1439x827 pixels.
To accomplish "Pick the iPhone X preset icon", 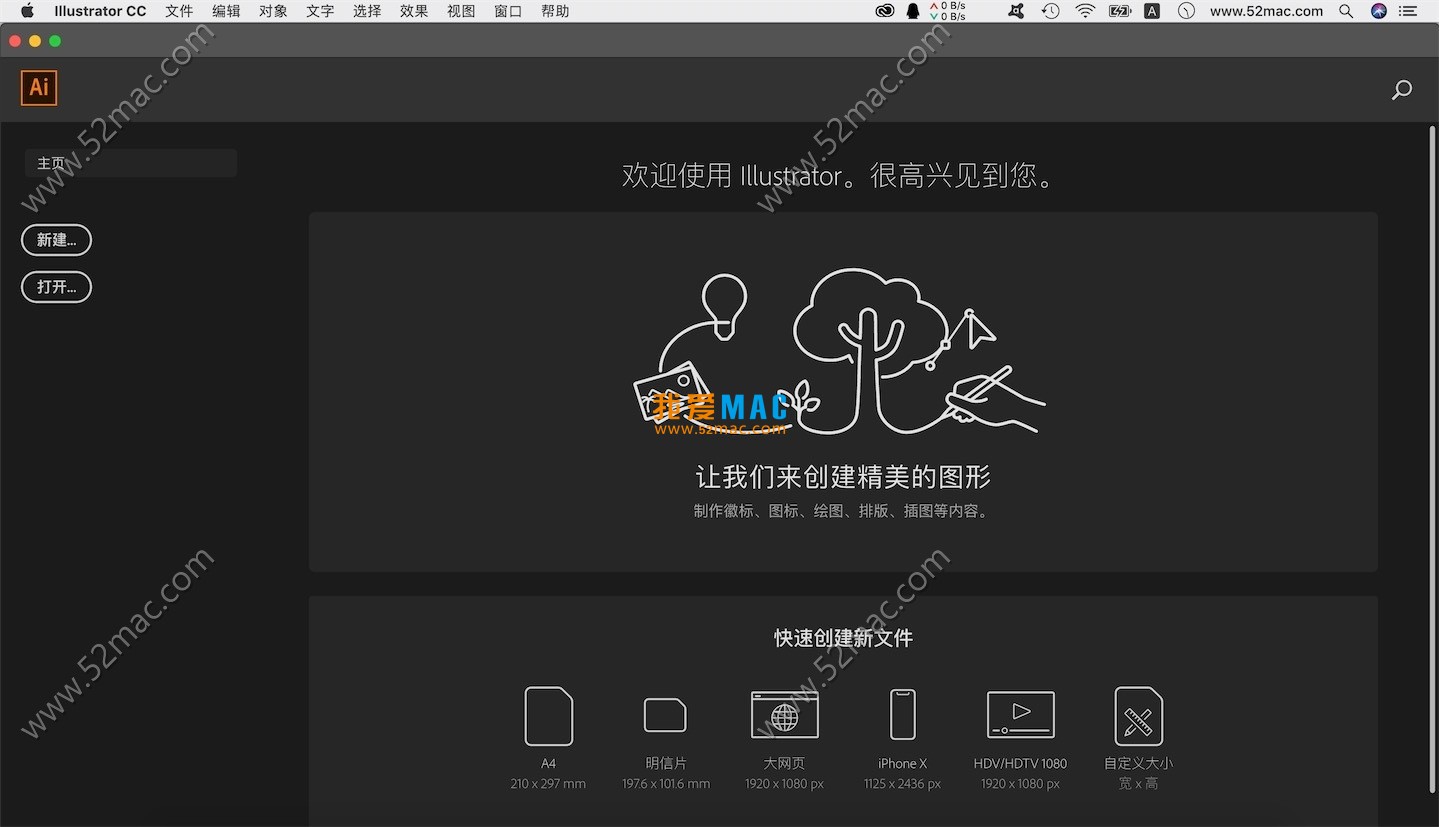I will pos(902,715).
